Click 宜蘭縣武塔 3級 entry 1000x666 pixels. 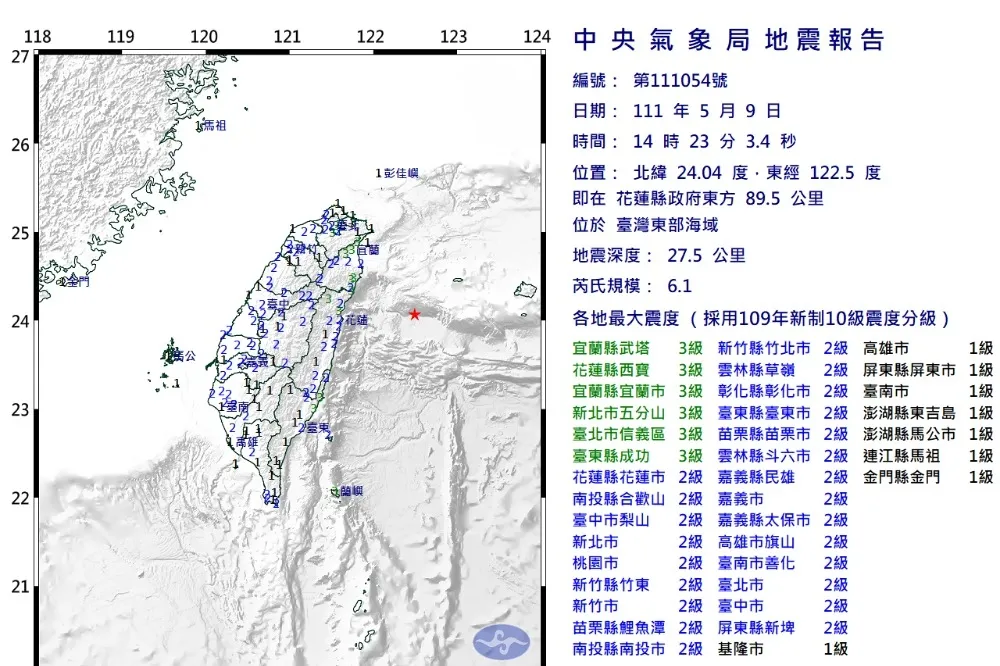(x=637, y=348)
